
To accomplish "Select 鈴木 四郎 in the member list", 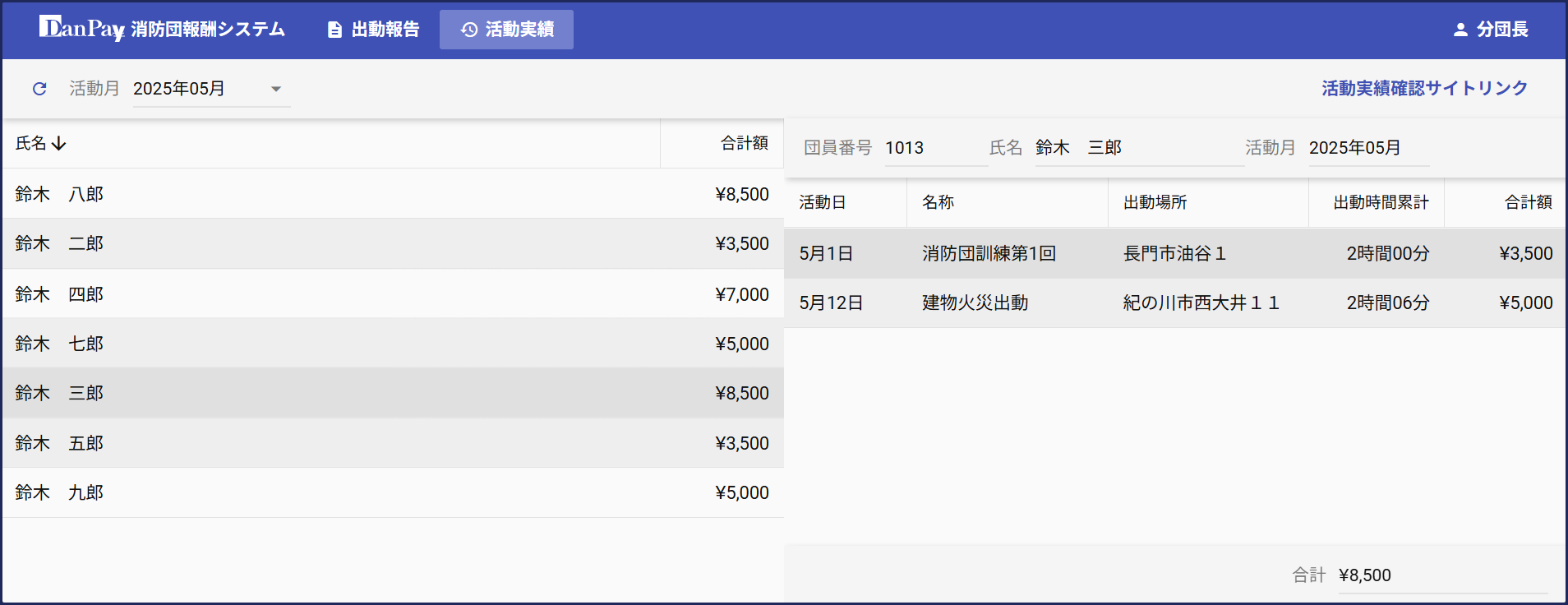I will 392,294.
